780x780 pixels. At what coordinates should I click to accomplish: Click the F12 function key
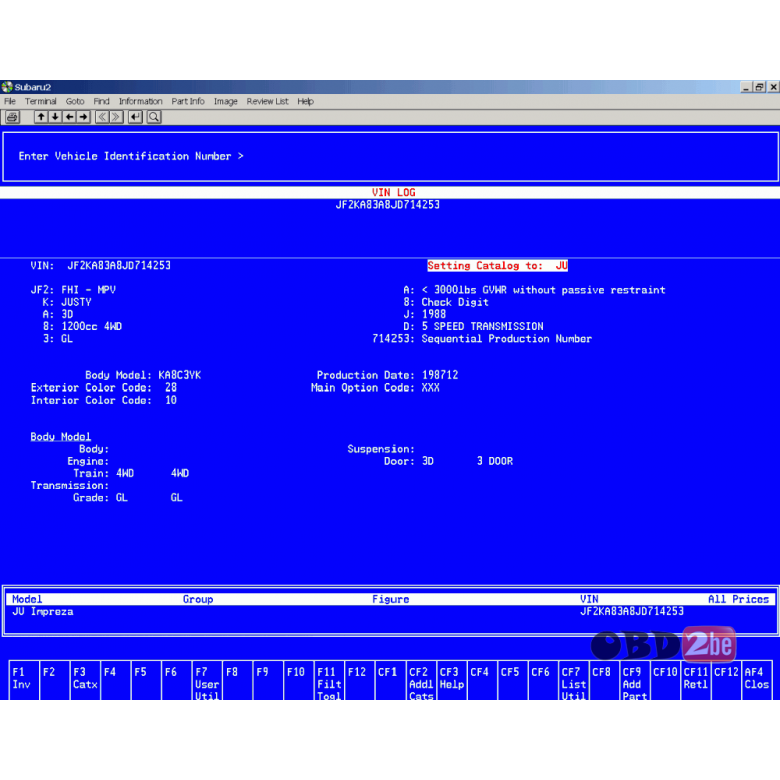pos(360,680)
